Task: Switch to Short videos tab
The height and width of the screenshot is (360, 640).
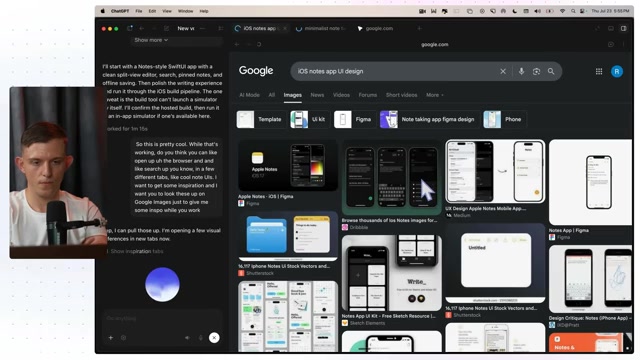Action: click(402, 95)
